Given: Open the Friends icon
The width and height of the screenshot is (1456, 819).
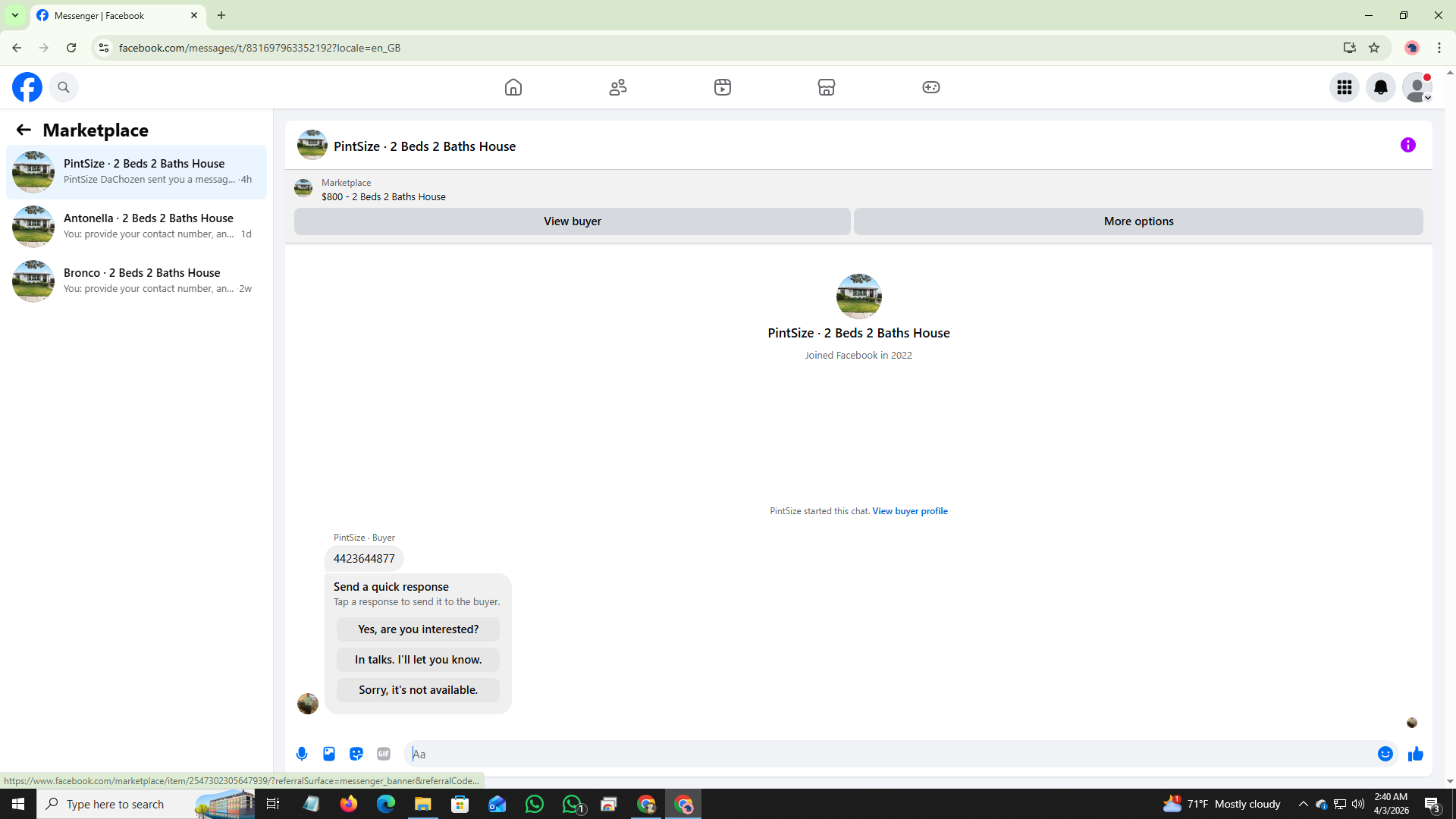Looking at the screenshot, I should (x=618, y=87).
